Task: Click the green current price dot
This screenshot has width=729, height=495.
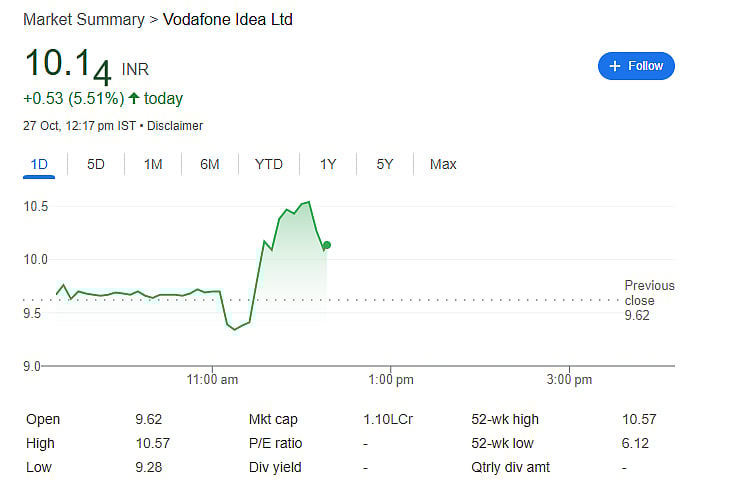Action: click(x=327, y=245)
